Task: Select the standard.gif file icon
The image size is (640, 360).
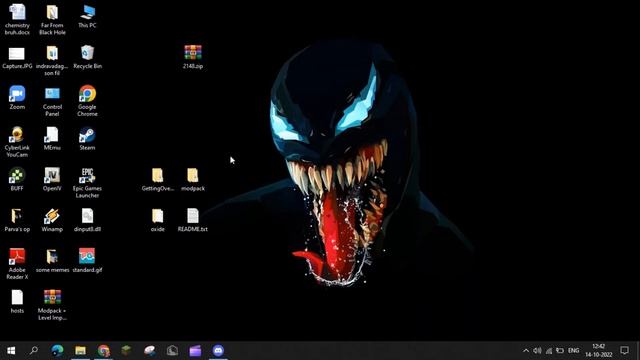Action: tap(87, 256)
